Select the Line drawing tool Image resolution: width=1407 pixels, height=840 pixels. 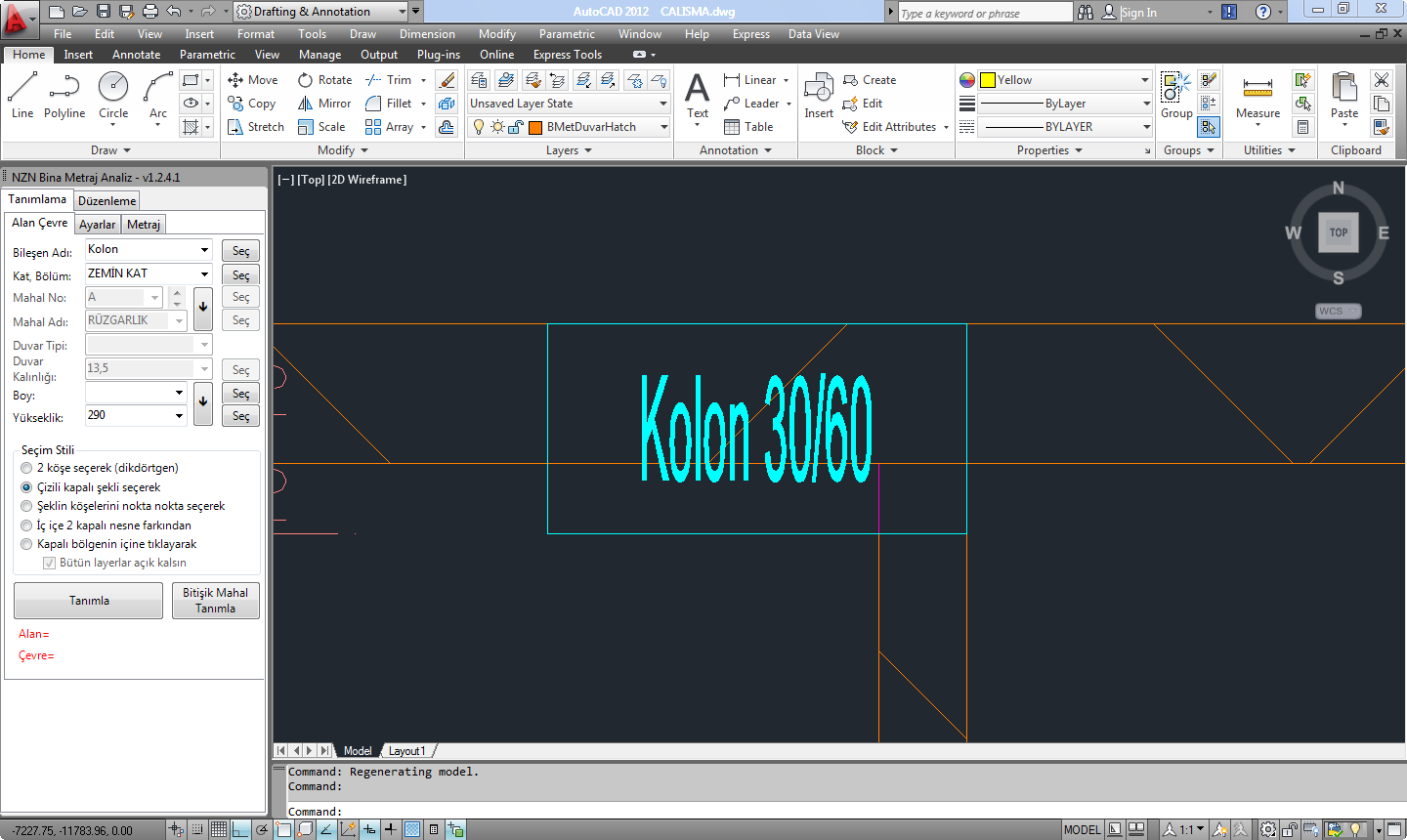(x=21, y=96)
